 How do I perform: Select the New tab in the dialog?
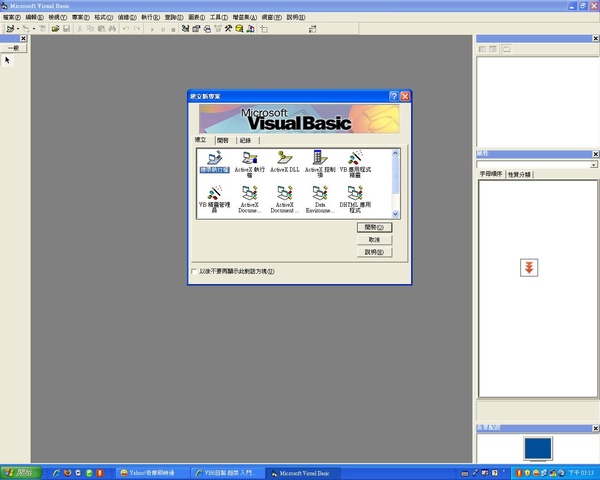[201, 140]
